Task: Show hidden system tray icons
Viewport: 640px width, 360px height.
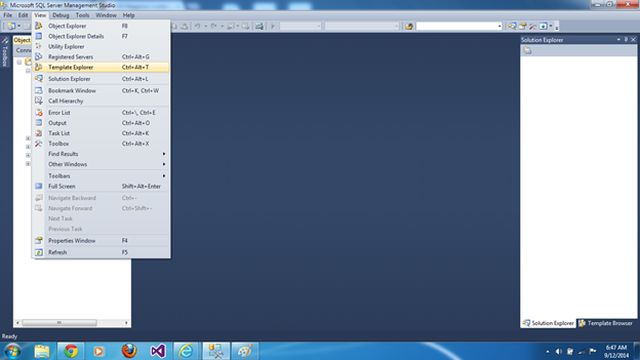Action: click(547, 351)
